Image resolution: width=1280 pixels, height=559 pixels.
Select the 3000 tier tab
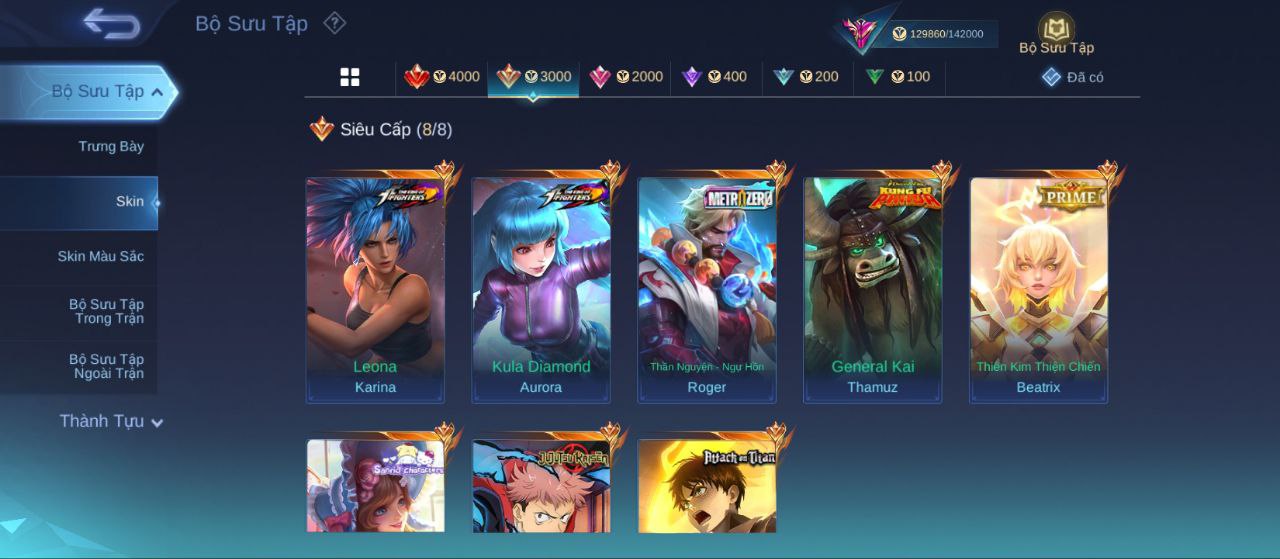534,77
